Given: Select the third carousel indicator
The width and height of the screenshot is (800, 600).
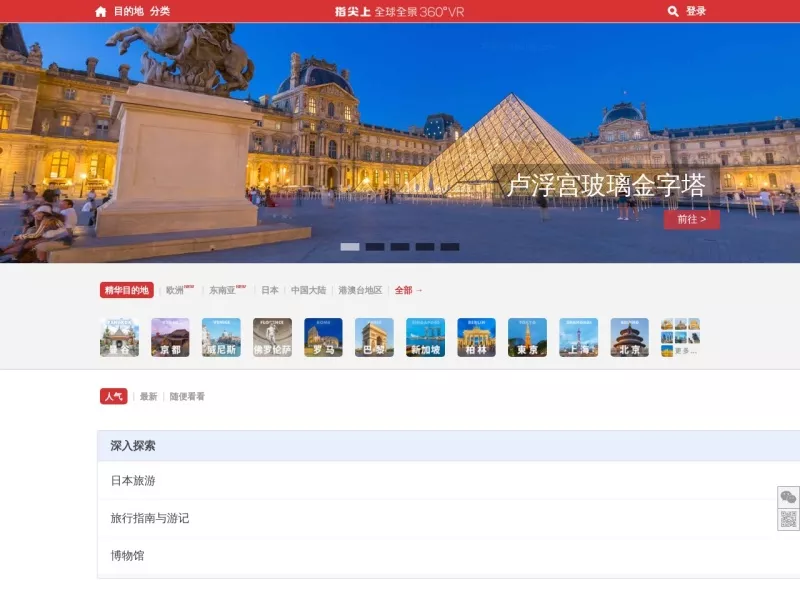Looking at the screenshot, I should [400, 247].
